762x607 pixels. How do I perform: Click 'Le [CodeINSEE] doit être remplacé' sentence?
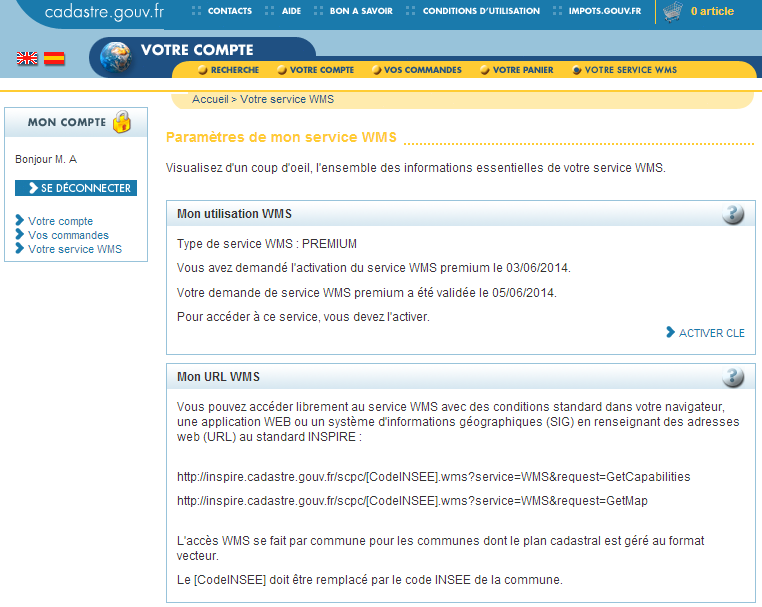(x=369, y=580)
